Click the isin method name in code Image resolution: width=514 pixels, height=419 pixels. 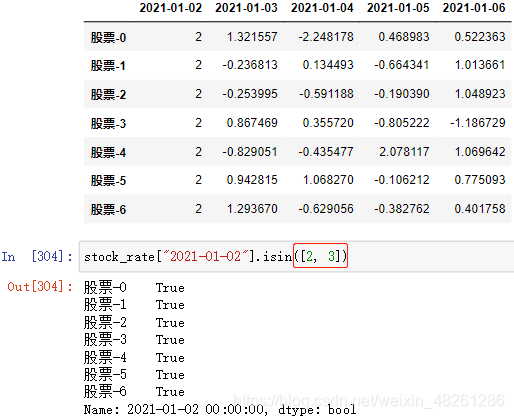click(277, 256)
